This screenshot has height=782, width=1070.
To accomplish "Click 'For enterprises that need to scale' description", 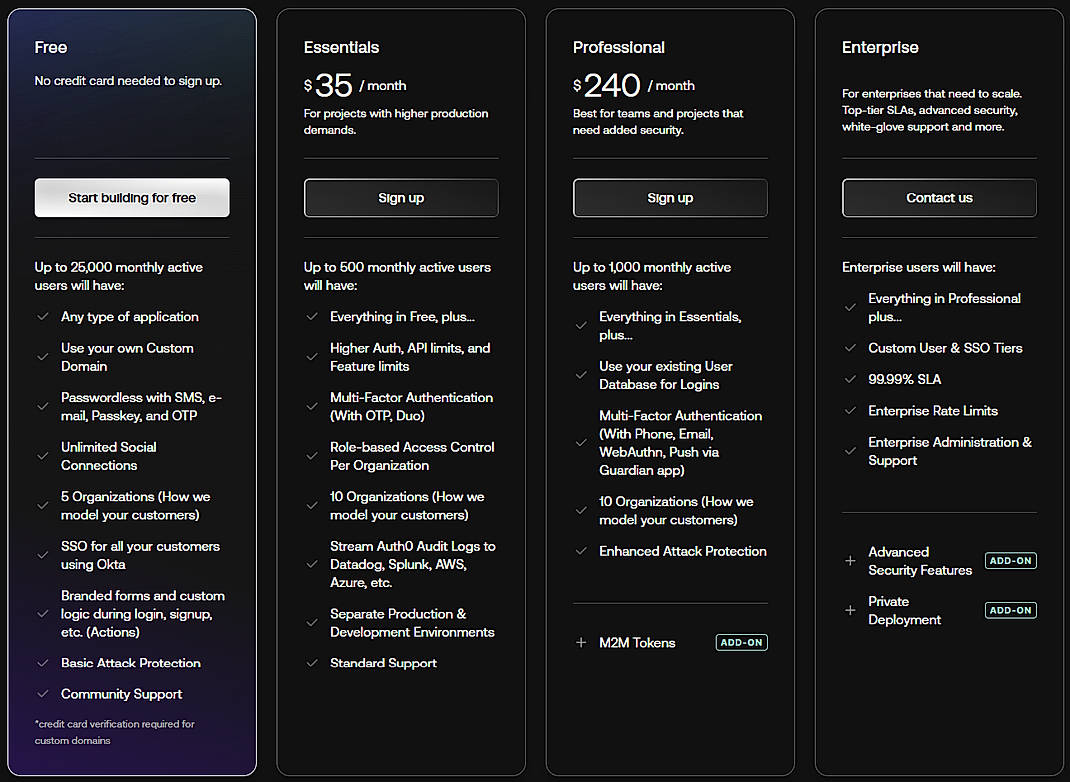I will (931, 110).
